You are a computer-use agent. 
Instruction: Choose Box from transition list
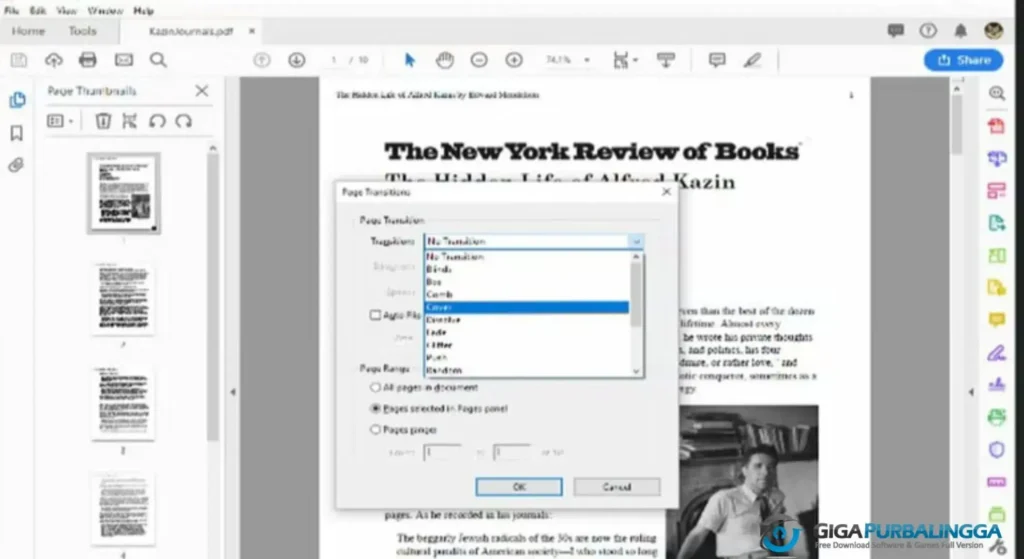pyautogui.click(x=527, y=282)
